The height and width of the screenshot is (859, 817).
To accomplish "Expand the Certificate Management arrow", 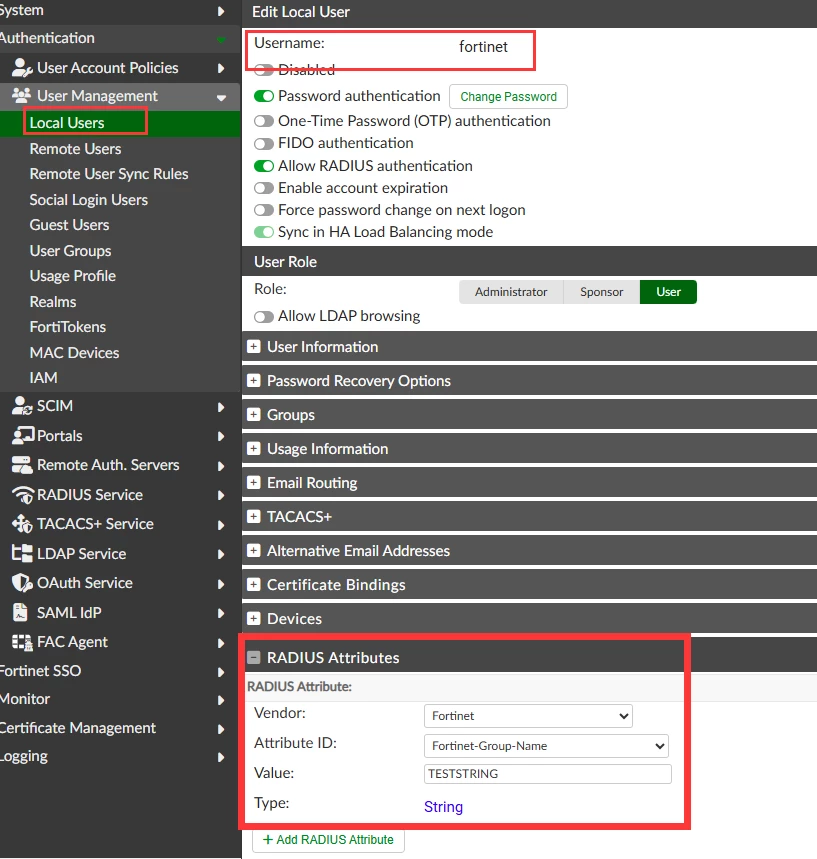I will (221, 729).
